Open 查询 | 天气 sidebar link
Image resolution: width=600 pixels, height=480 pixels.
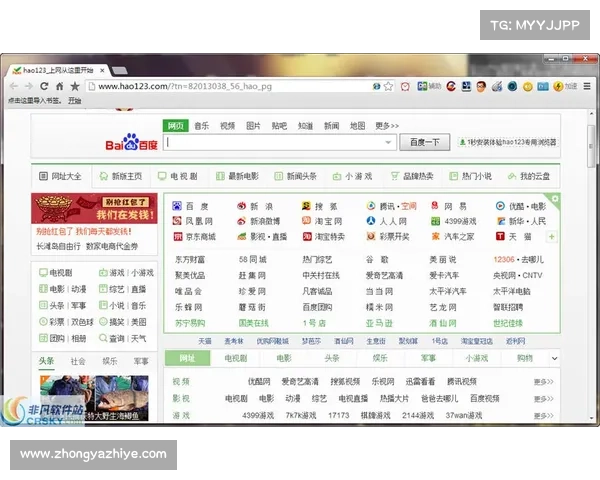[x=123, y=338]
